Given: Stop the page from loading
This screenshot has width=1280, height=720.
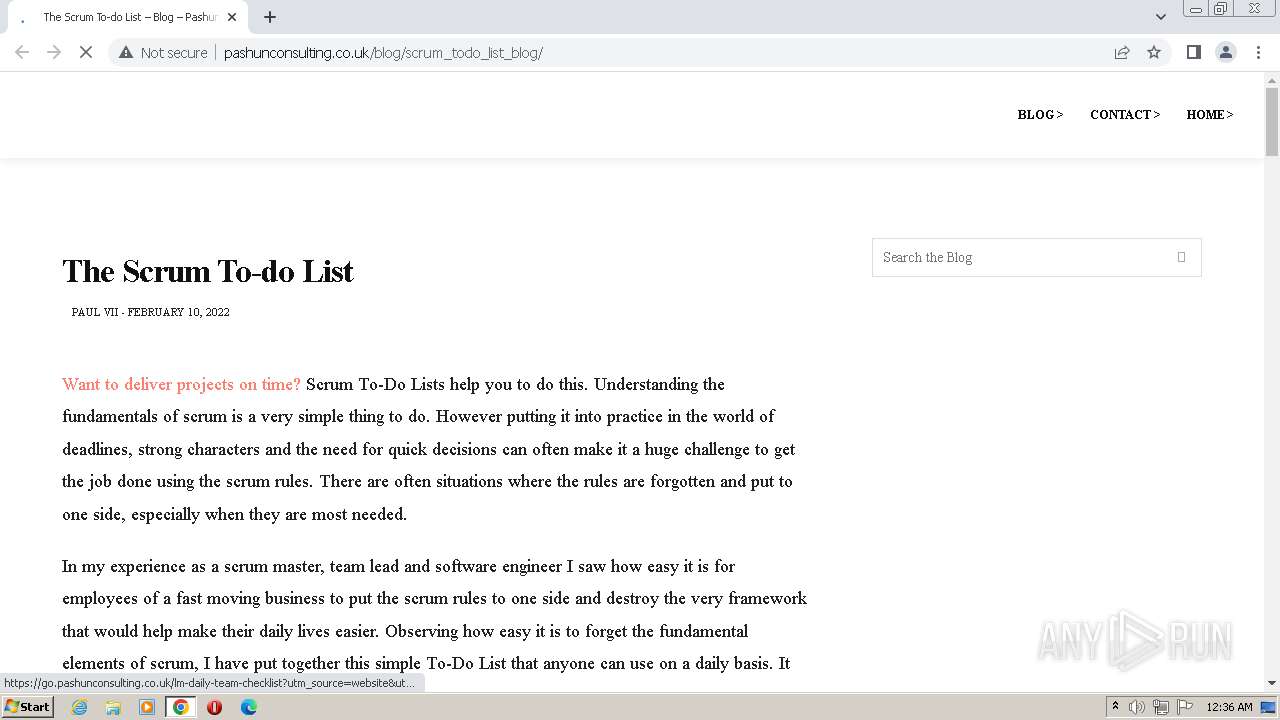Looking at the screenshot, I should [86, 52].
